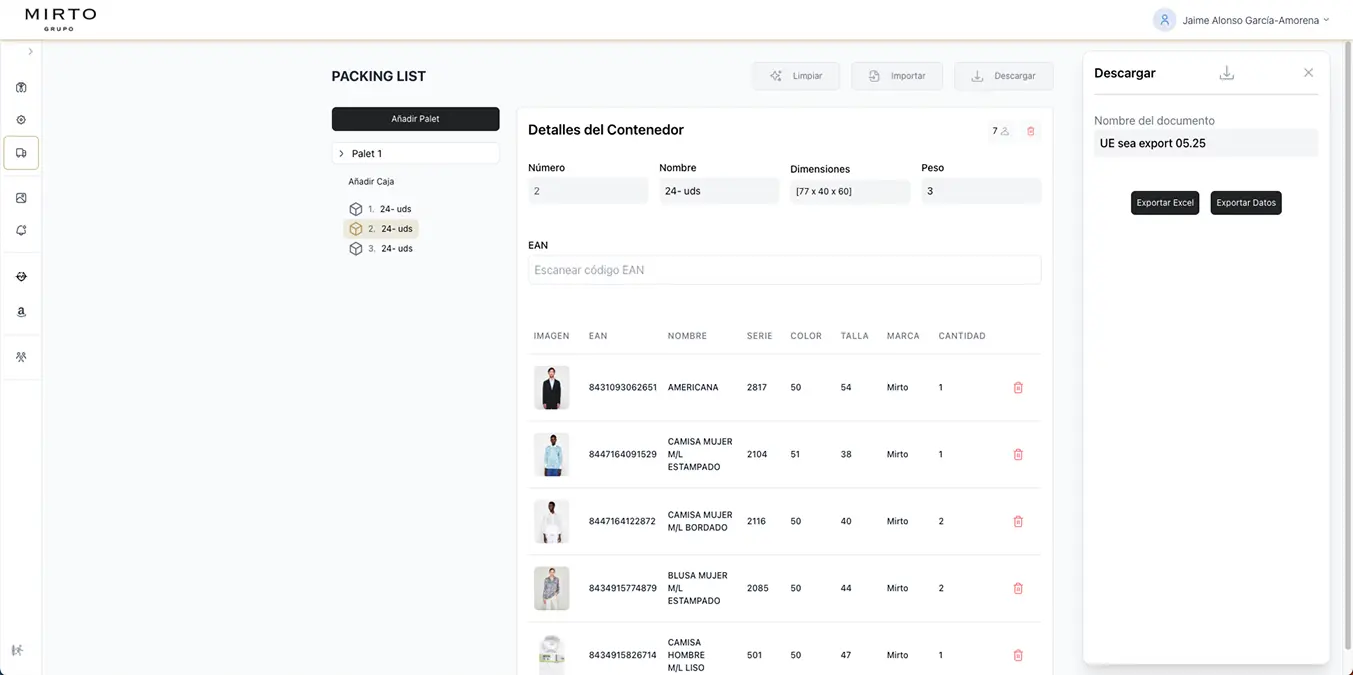Open the CAMISA MUJER M/L BORDADO thumbnail
Screen dimensions: 1353x675
click(x=551, y=521)
